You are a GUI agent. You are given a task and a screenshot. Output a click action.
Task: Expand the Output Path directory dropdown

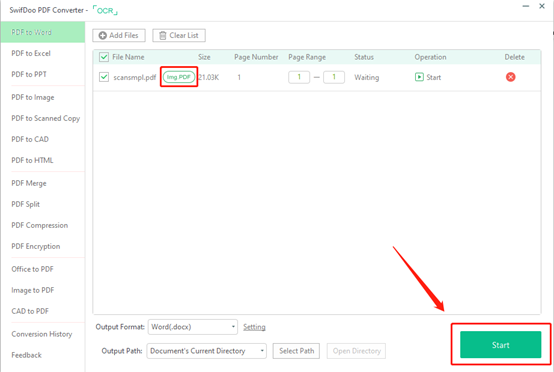(x=207, y=351)
